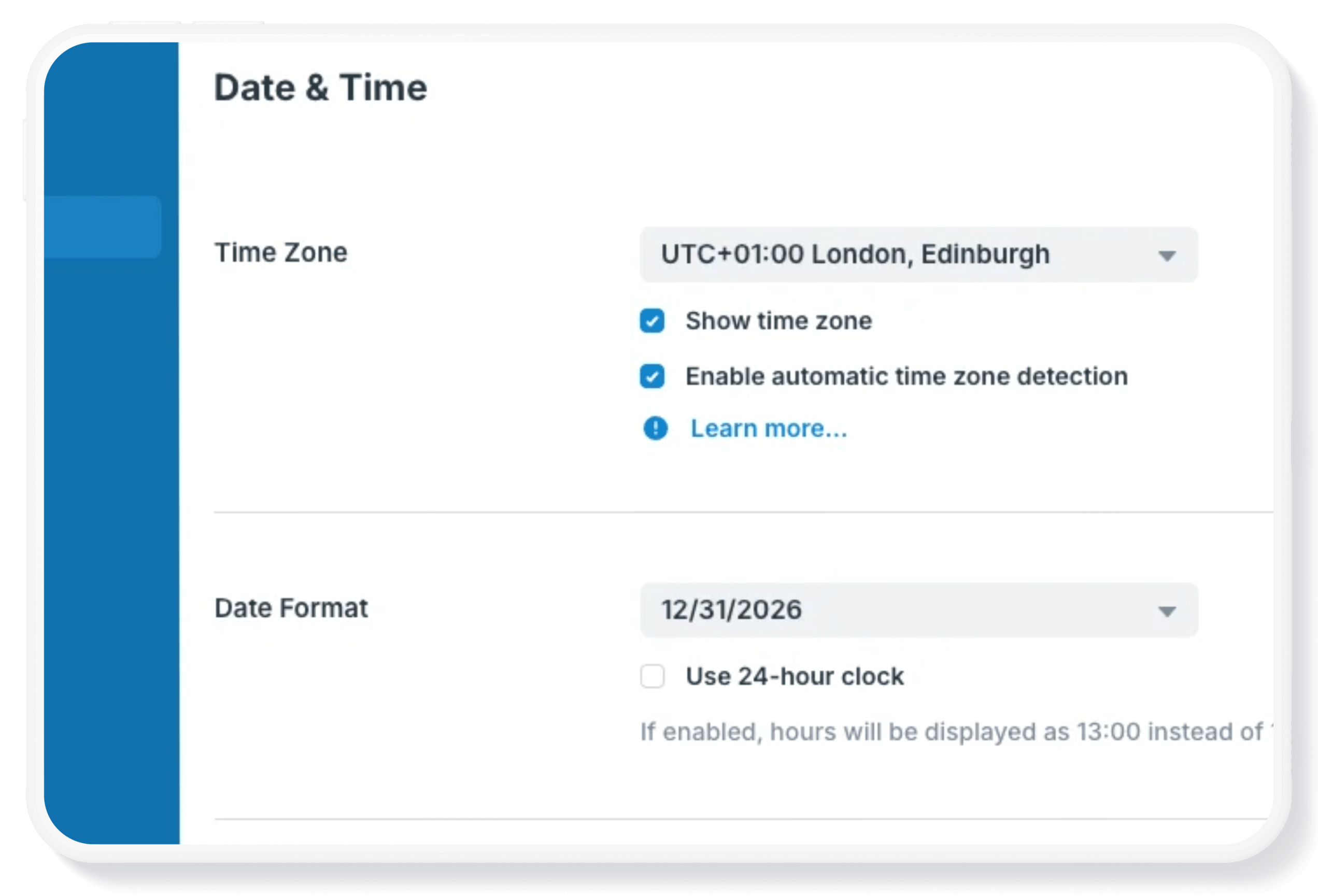
Task: Open the UTC+01:00 London, Edinburgh dropdown
Action: [919, 254]
